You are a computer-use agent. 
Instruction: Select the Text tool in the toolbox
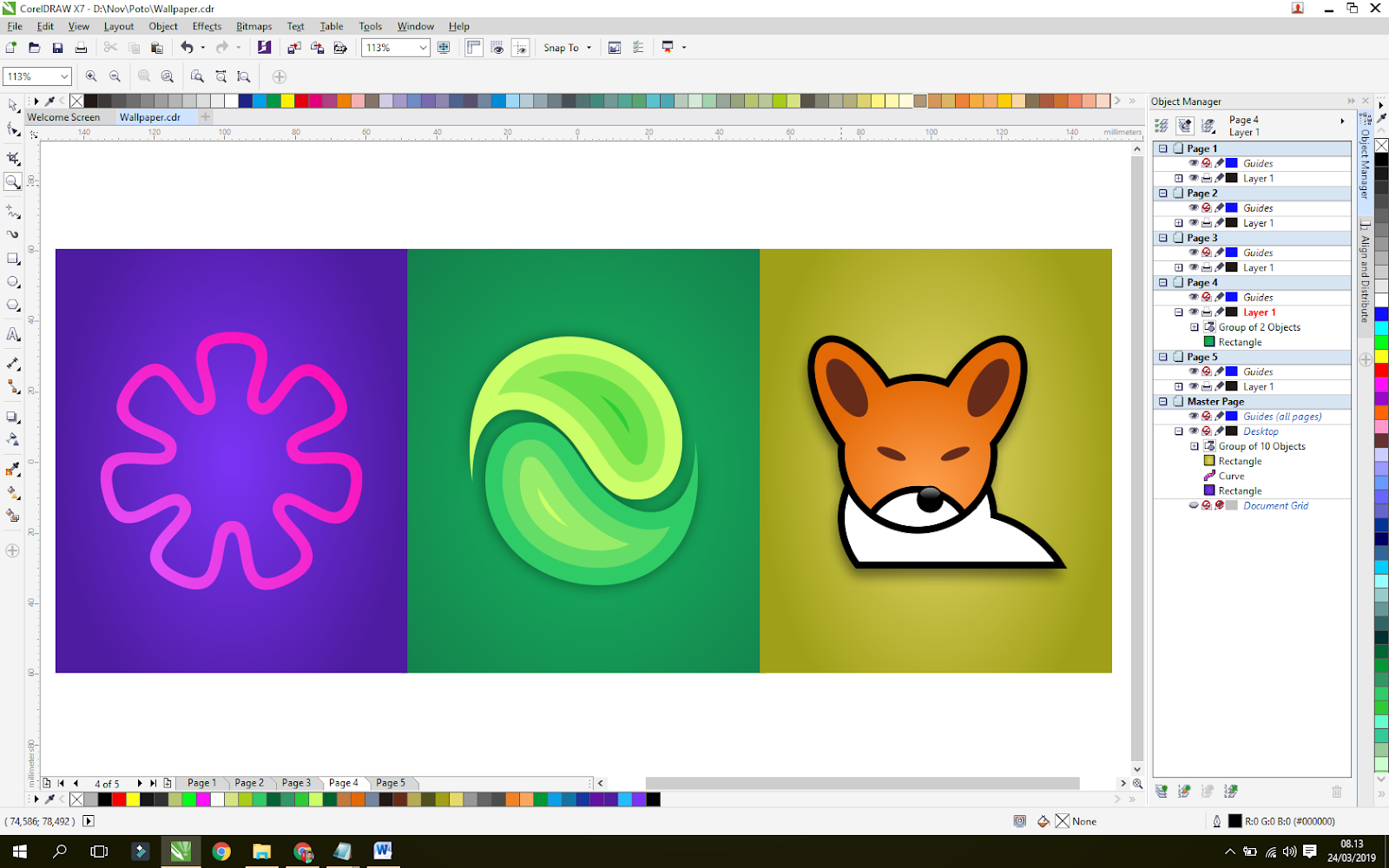(x=13, y=334)
